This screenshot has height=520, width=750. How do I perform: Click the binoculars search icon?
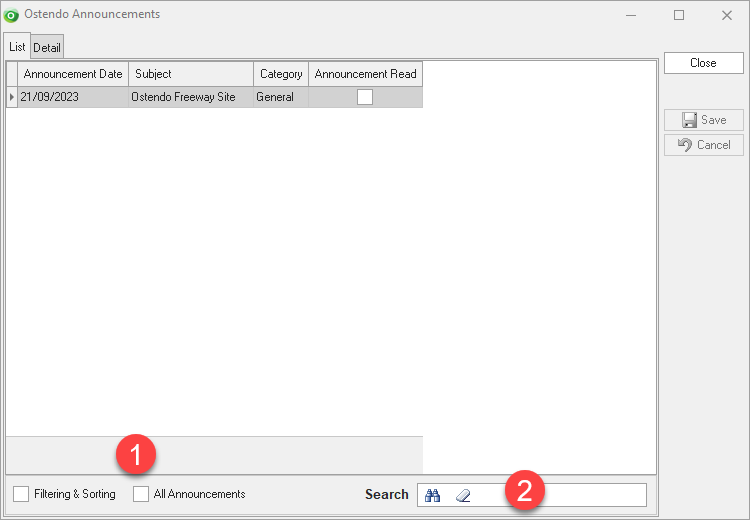click(x=432, y=495)
